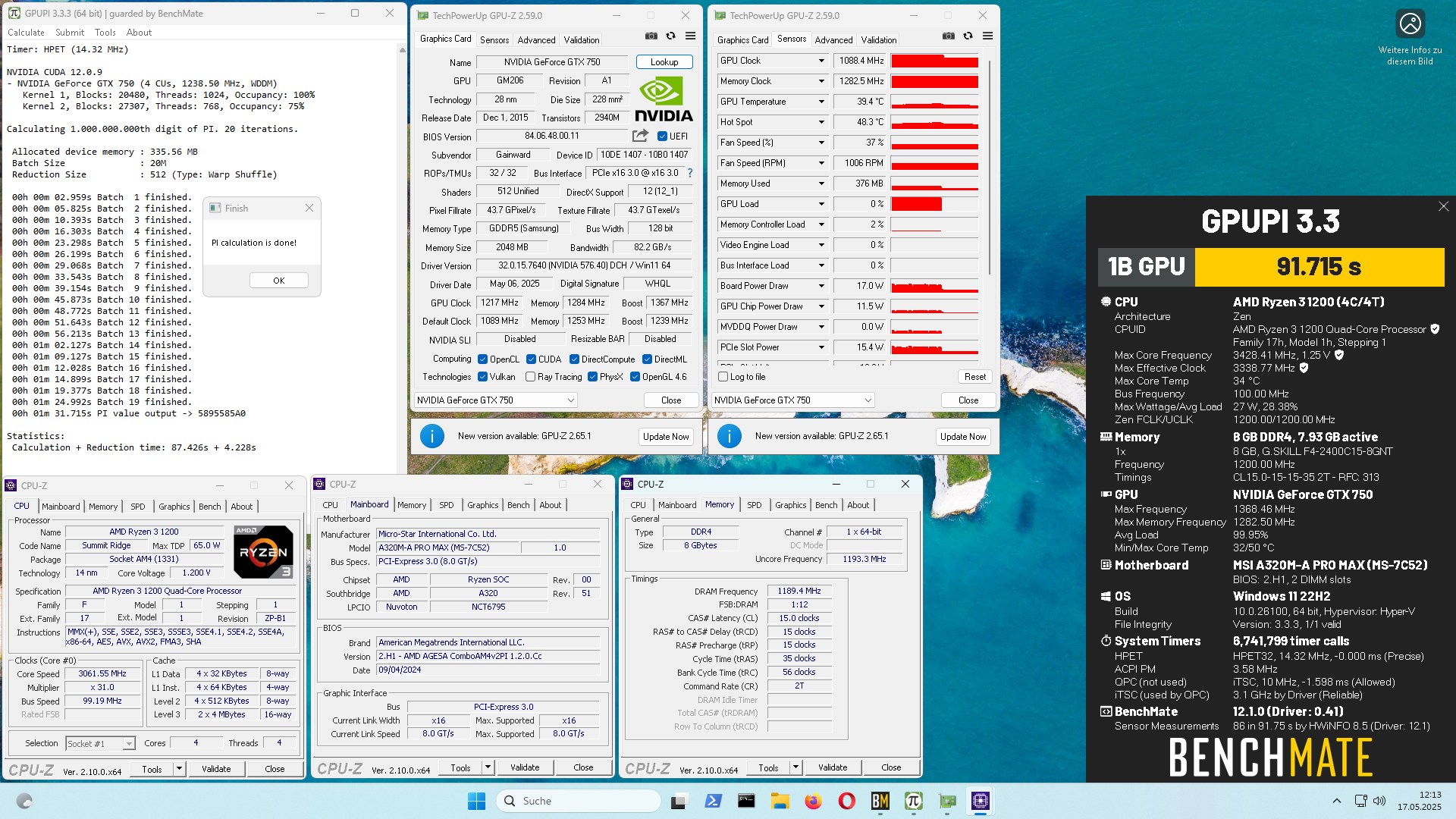This screenshot has width=1456, height=819.
Task: Click the screenshot camera icon in GPU-Z Sensors window
Action: (948, 36)
